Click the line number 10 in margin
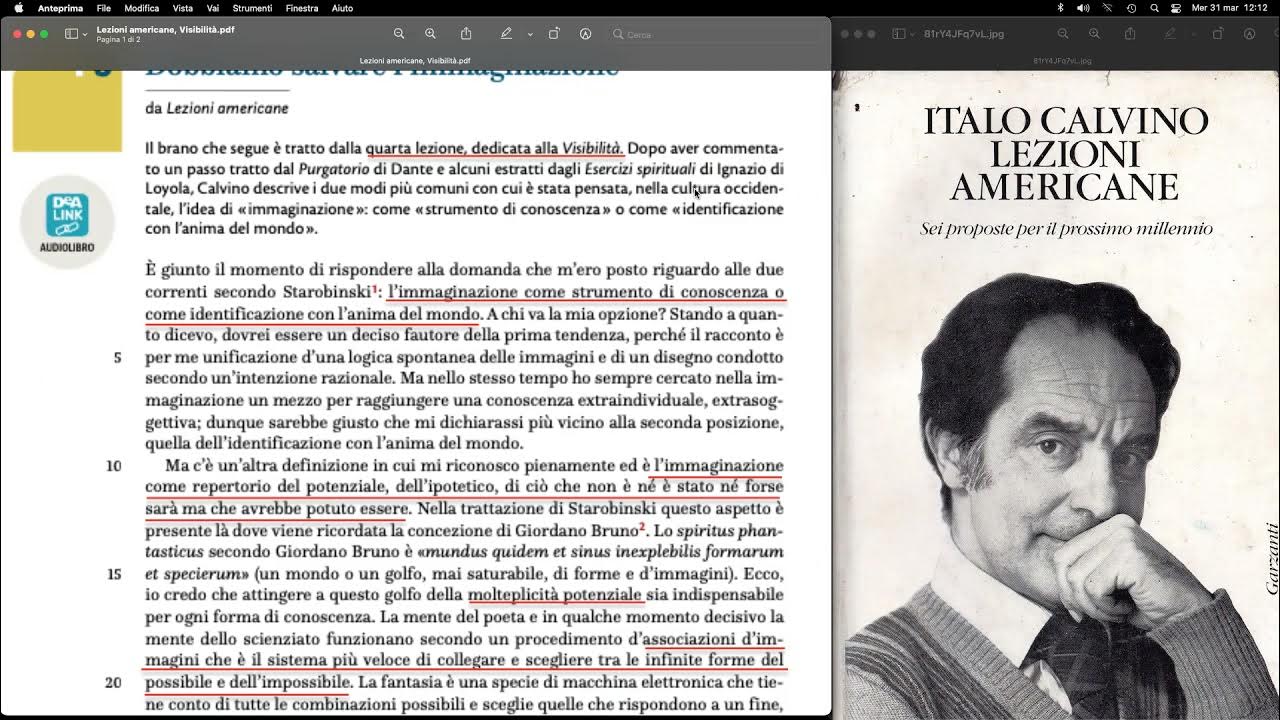 tap(113, 465)
